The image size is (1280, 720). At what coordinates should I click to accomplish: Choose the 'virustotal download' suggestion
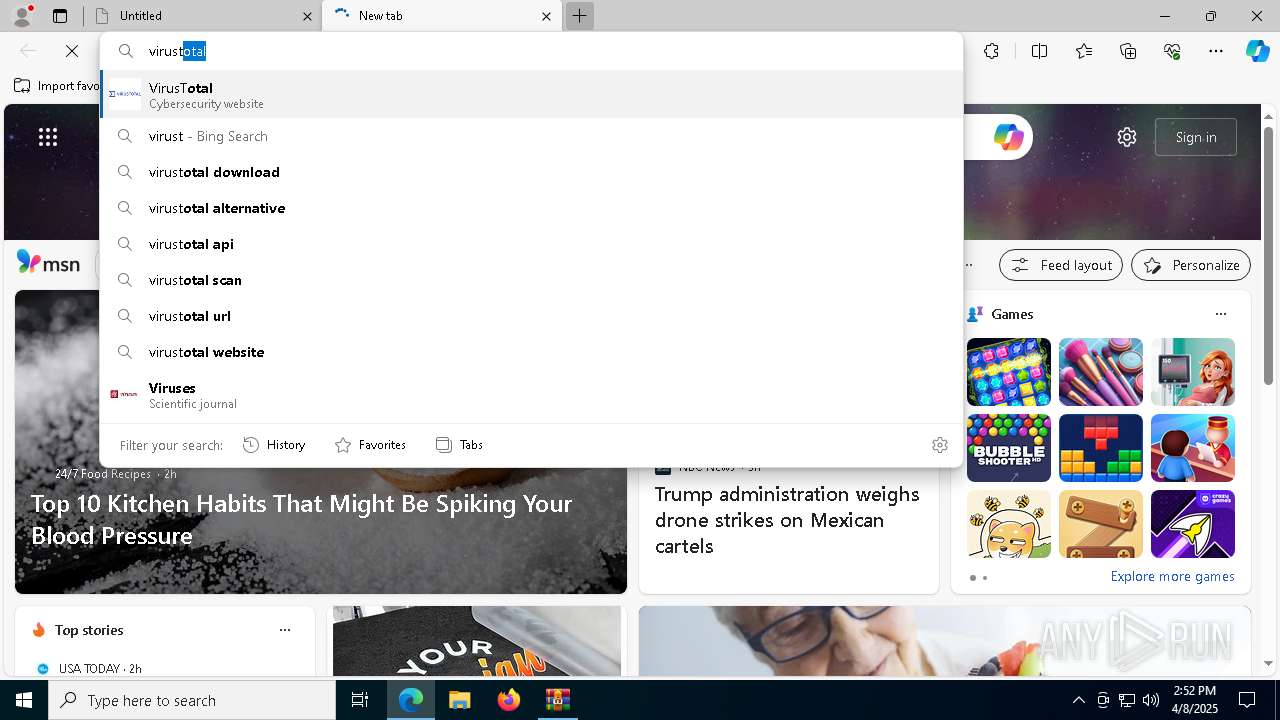click(531, 172)
